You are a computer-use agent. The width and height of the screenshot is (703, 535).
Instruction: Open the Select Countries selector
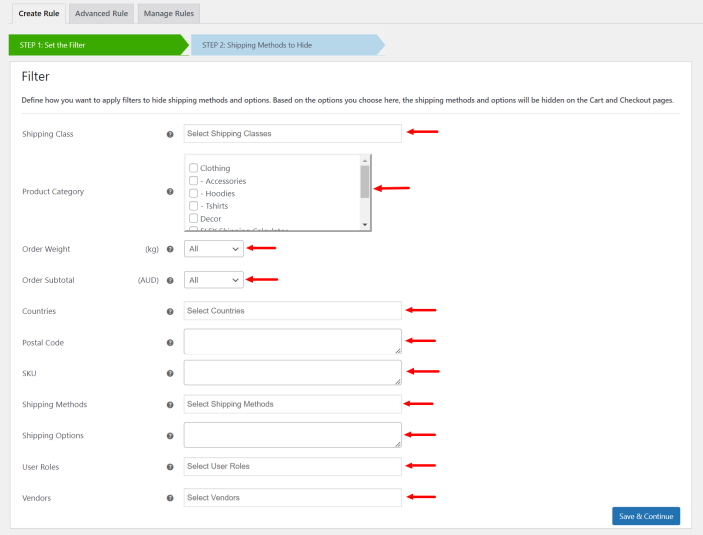(x=292, y=311)
